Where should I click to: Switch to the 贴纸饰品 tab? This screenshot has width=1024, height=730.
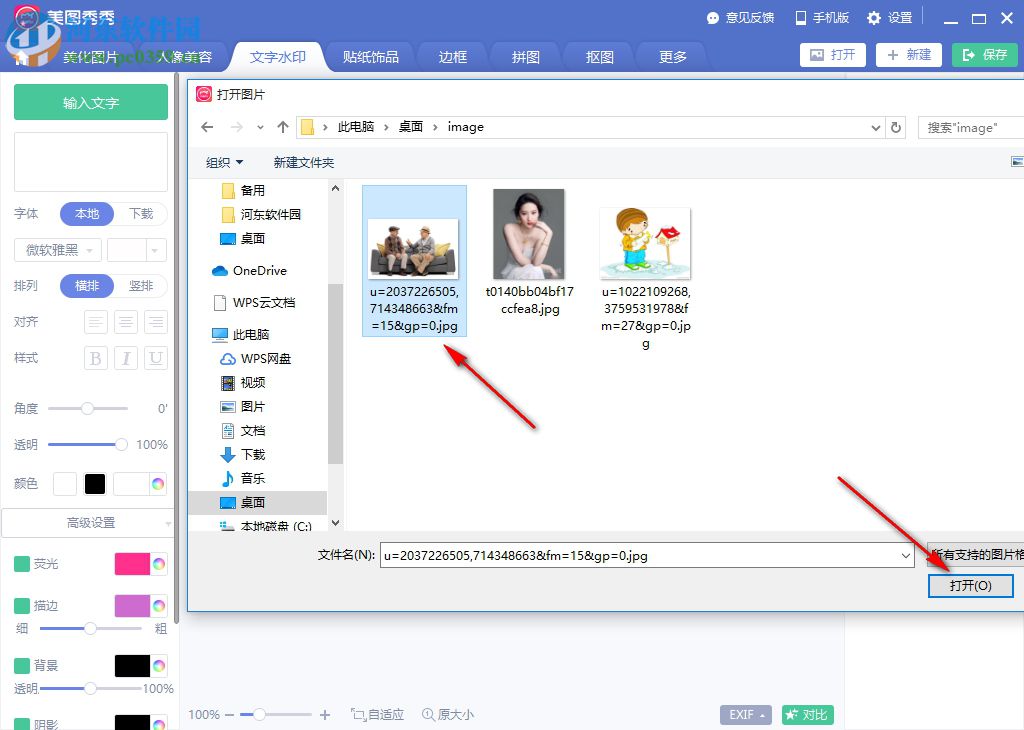(369, 57)
